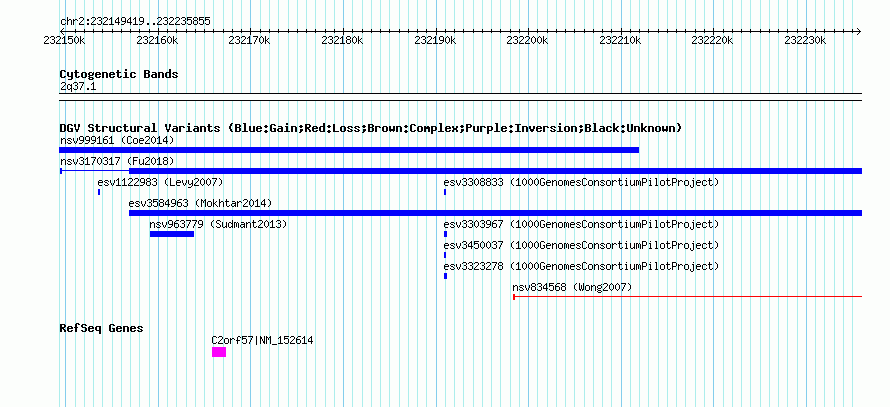890x407 pixels.
Task: Click the tiny blue mark under esv3308833
Action: [445, 192]
